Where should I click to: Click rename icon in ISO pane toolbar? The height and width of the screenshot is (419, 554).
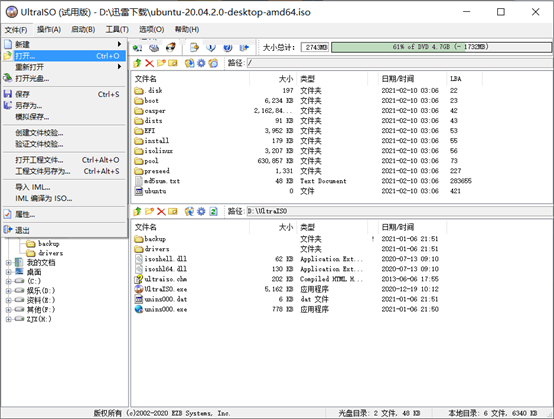click(173, 63)
